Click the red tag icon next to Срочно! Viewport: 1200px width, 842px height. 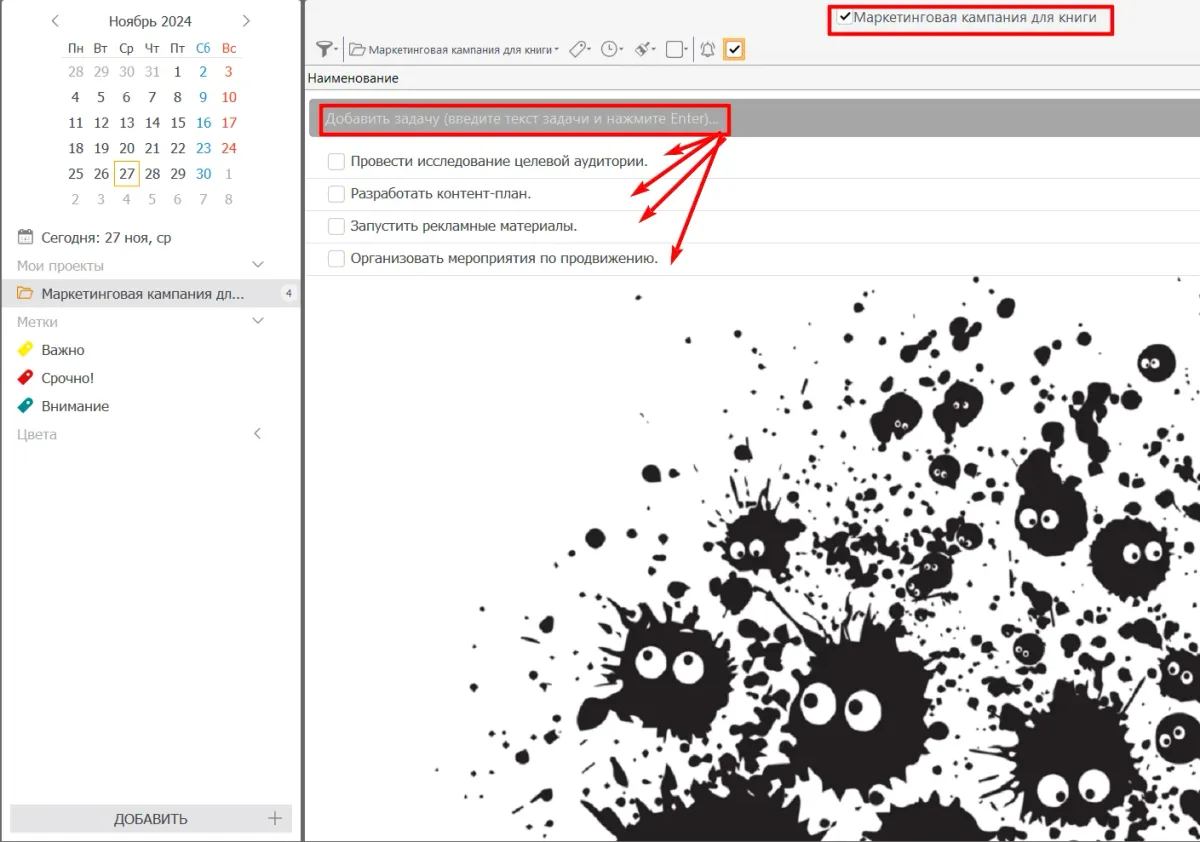pyautogui.click(x=26, y=378)
